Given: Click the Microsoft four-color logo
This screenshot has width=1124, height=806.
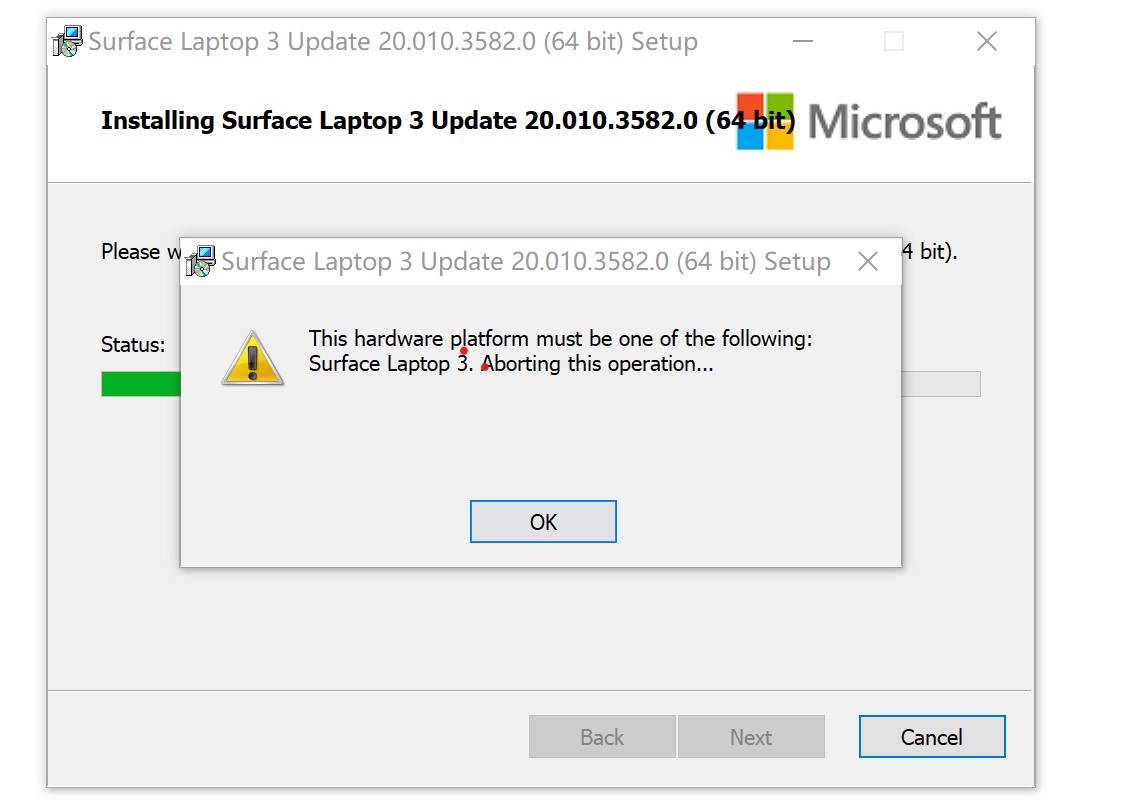Looking at the screenshot, I should (x=766, y=121).
